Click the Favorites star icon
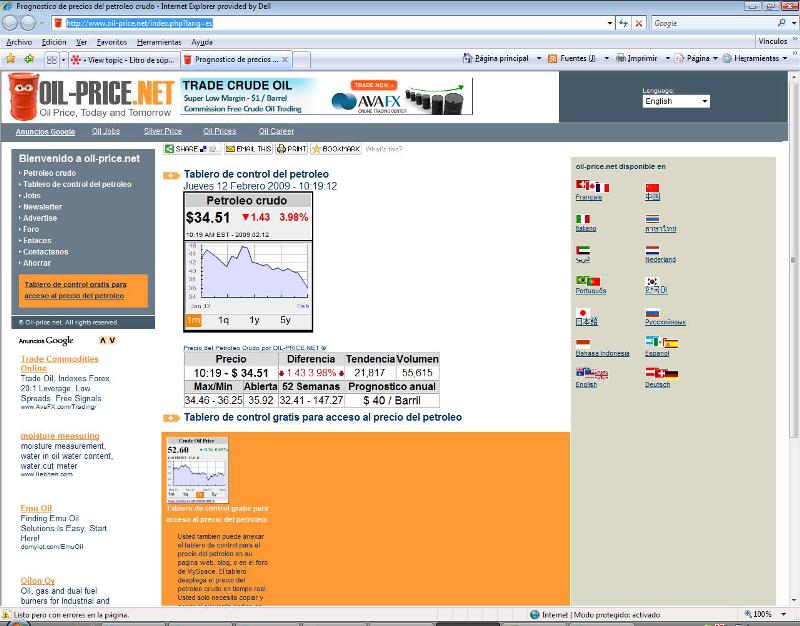800x626 pixels. coord(10,59)
